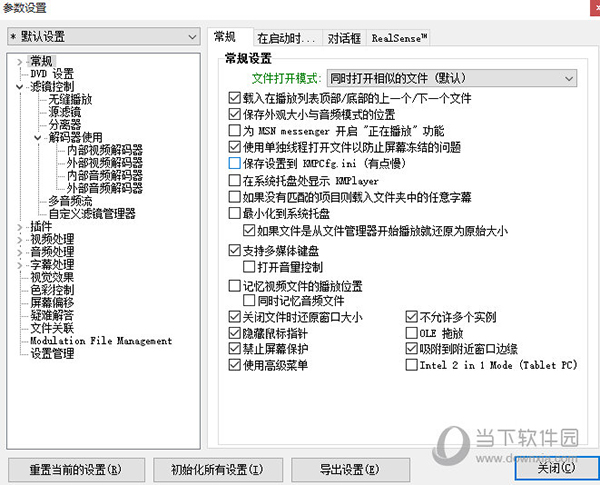Uncheck 保存外观大小与音频模式的位置
The height and width of the screenshot is (485, 600).
click(234, 114)
